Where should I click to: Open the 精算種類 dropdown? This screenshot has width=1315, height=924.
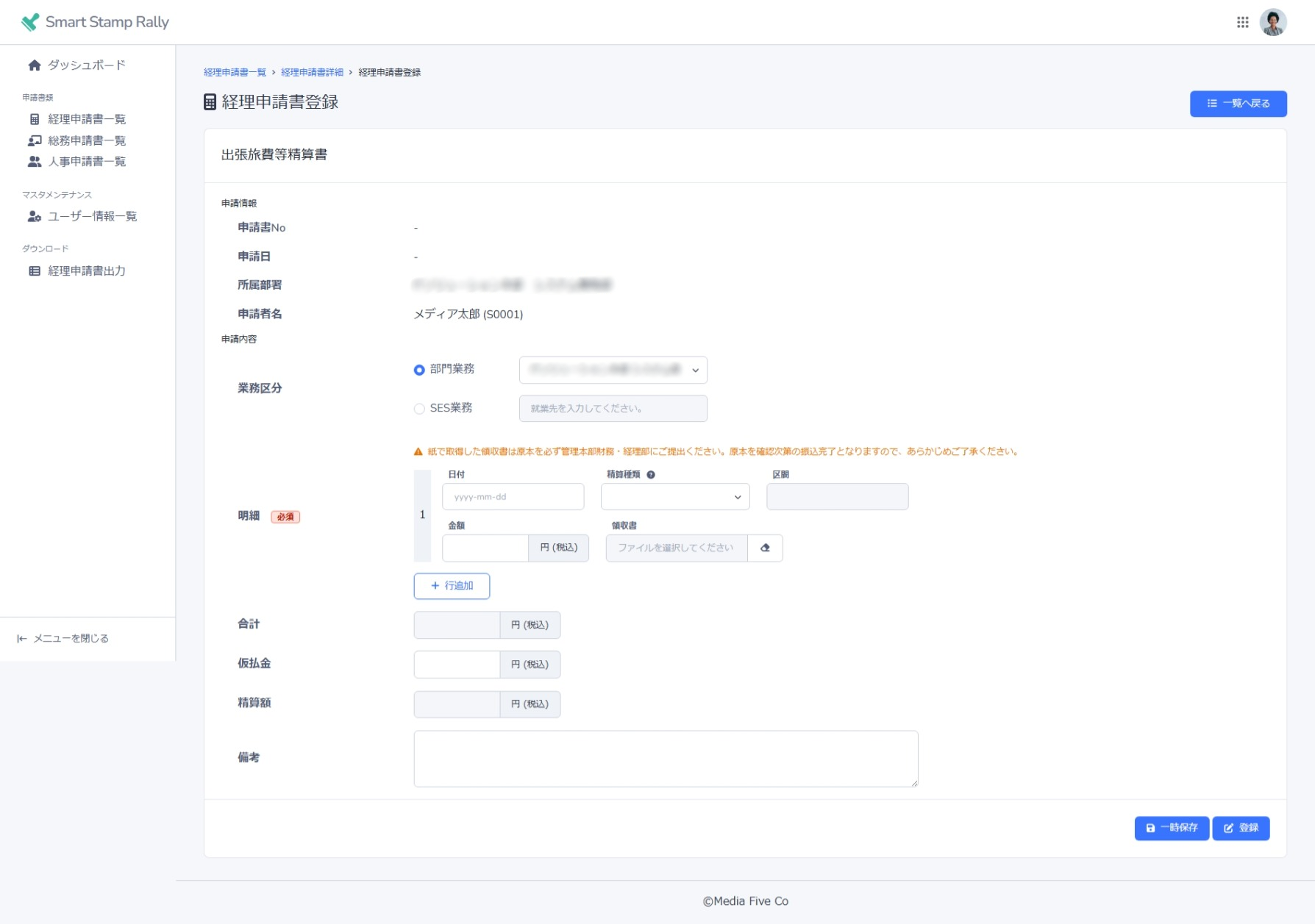point(674,497)
